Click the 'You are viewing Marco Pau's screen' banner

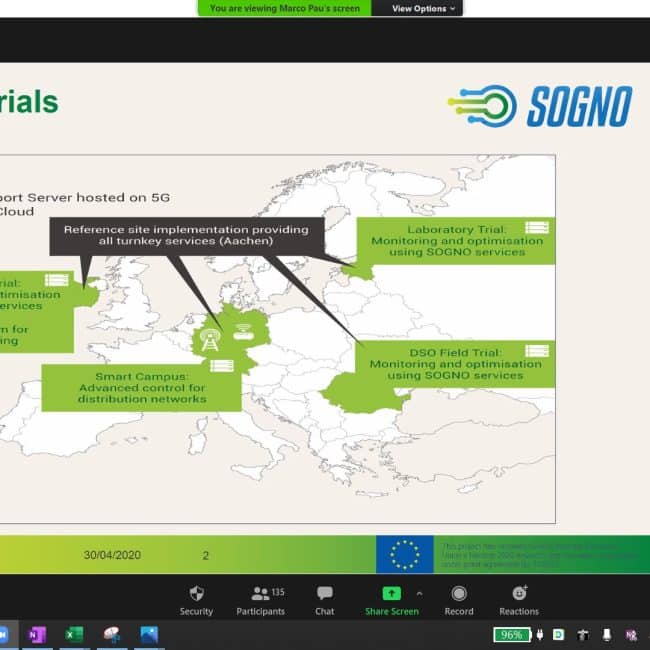click(285, 8)
